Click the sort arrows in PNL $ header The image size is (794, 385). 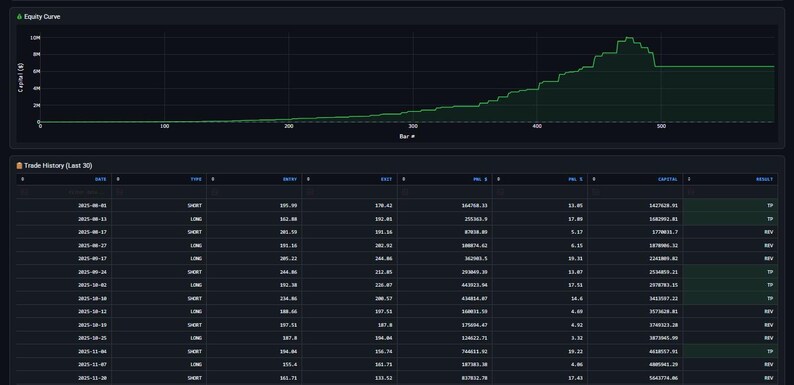404,179
